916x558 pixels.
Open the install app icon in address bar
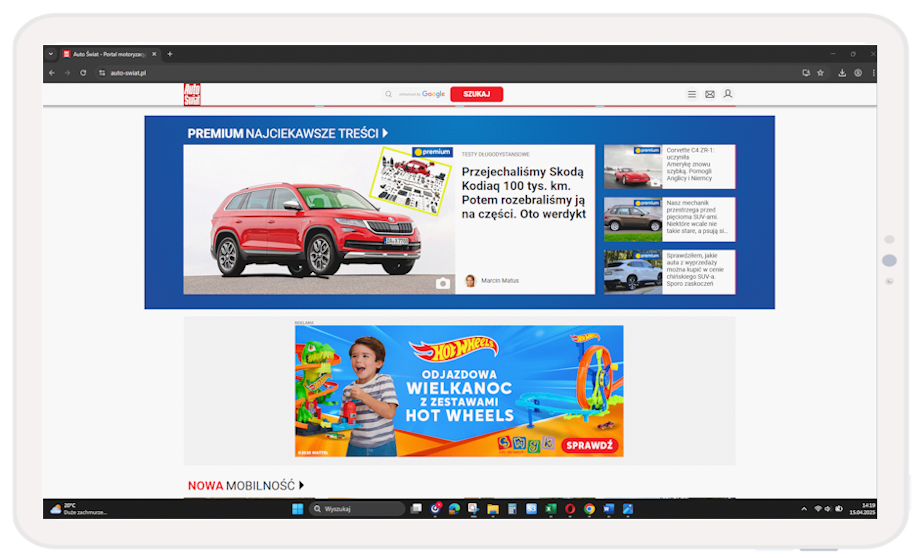[x=806, y=73]
